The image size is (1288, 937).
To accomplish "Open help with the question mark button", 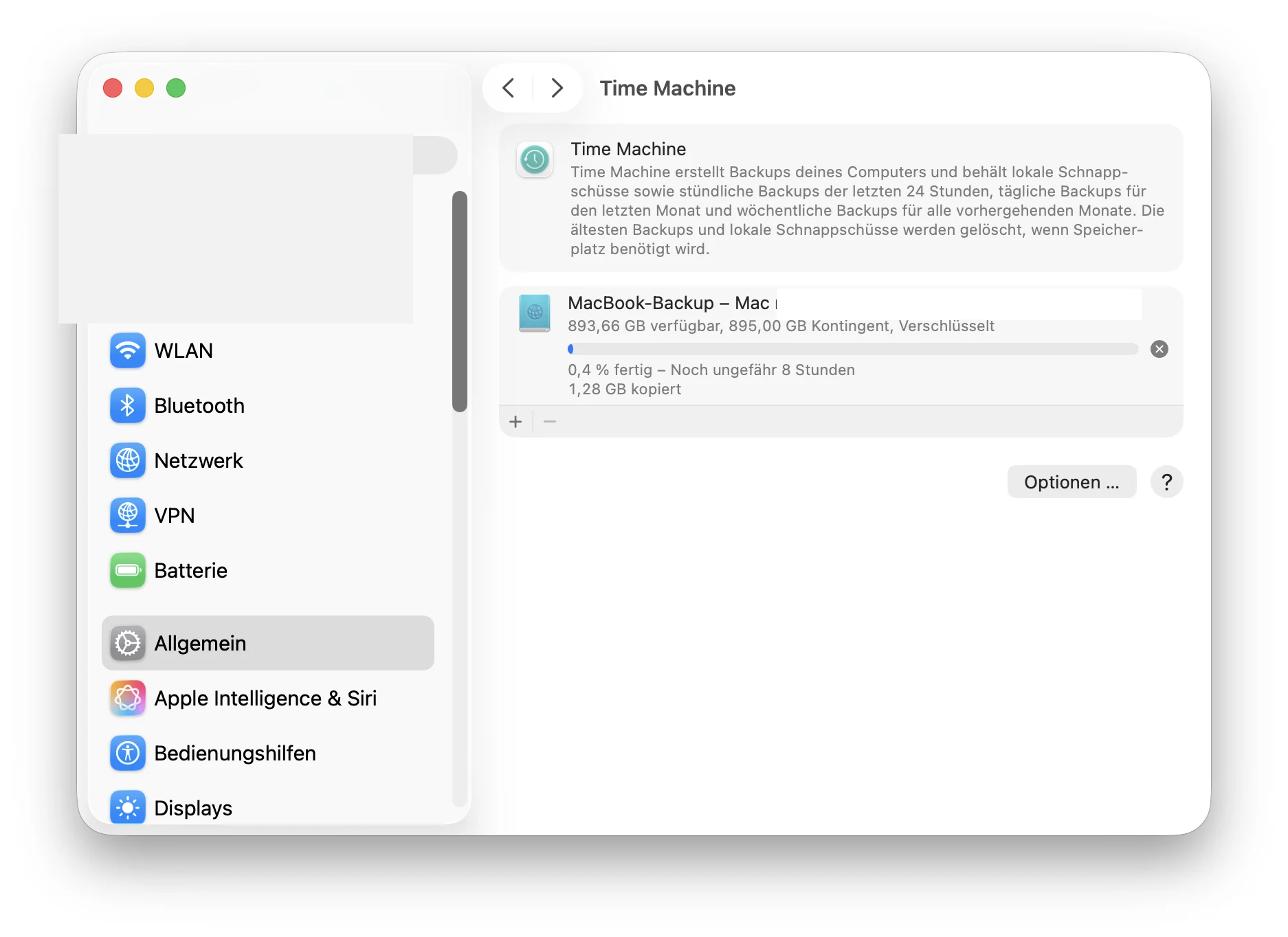I will click(x=1166, y=482).
